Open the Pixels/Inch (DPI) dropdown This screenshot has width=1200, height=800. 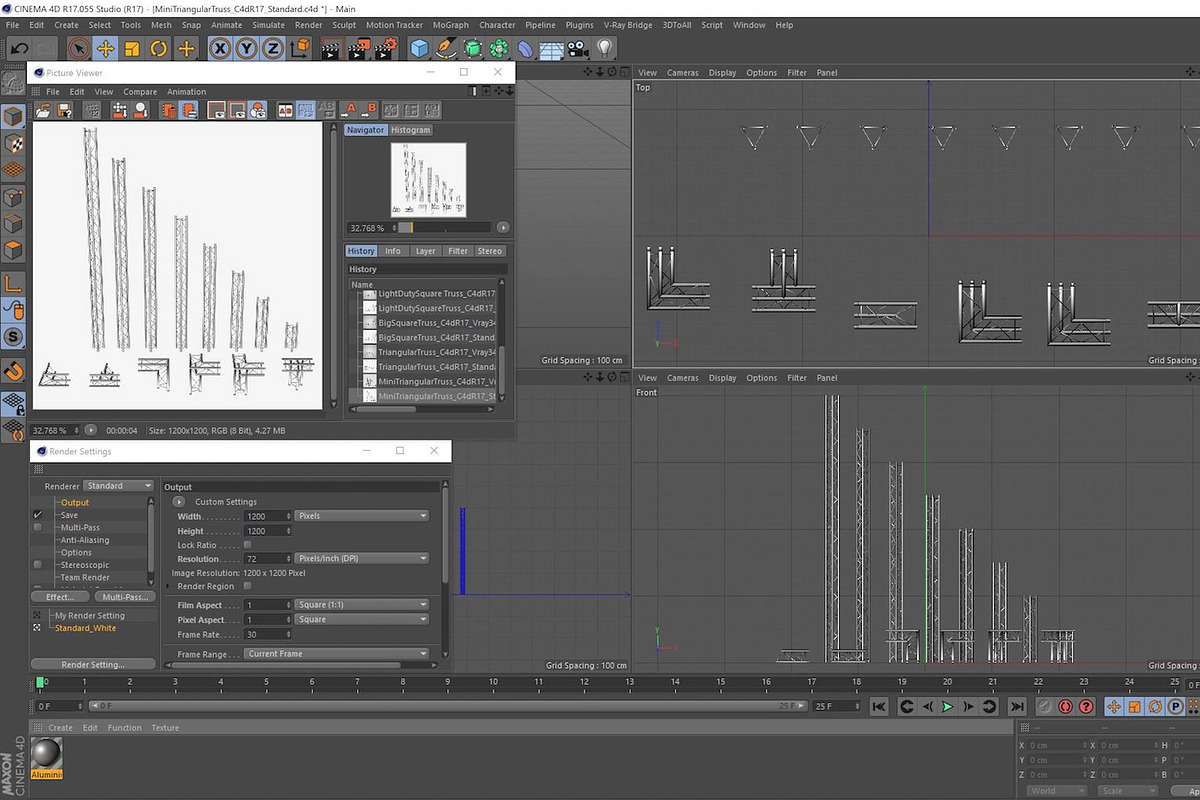362,558
